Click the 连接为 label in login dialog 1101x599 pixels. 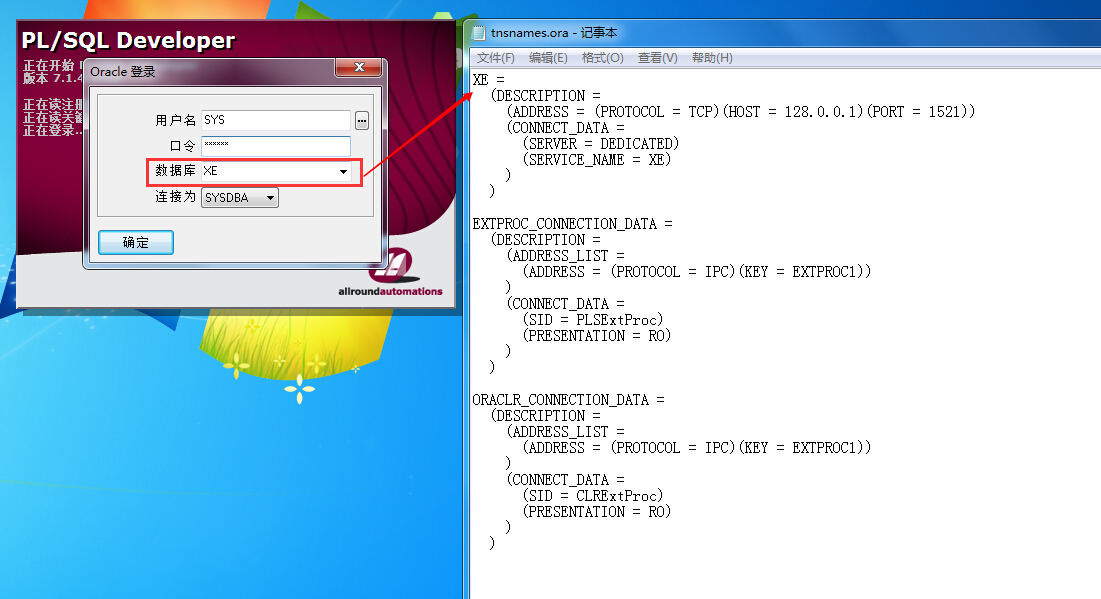[x=176, y=197]
